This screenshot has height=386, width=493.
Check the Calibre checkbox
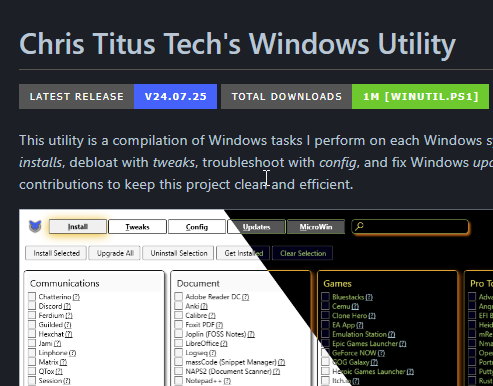[179, 315]
